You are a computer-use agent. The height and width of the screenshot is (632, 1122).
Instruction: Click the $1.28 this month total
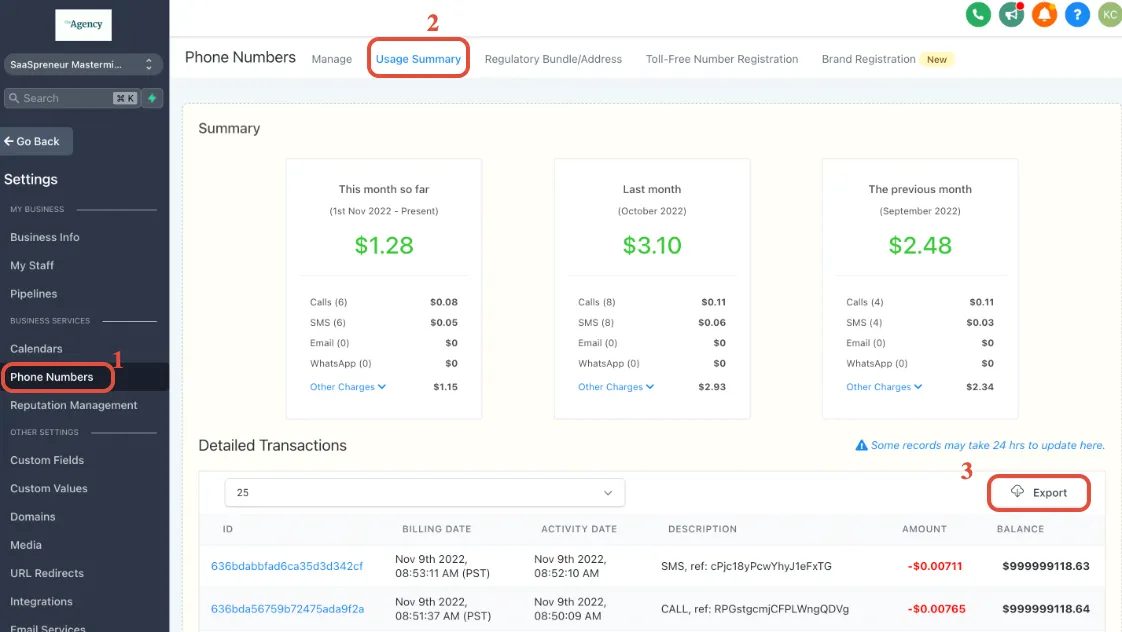[x=384, y=245]
